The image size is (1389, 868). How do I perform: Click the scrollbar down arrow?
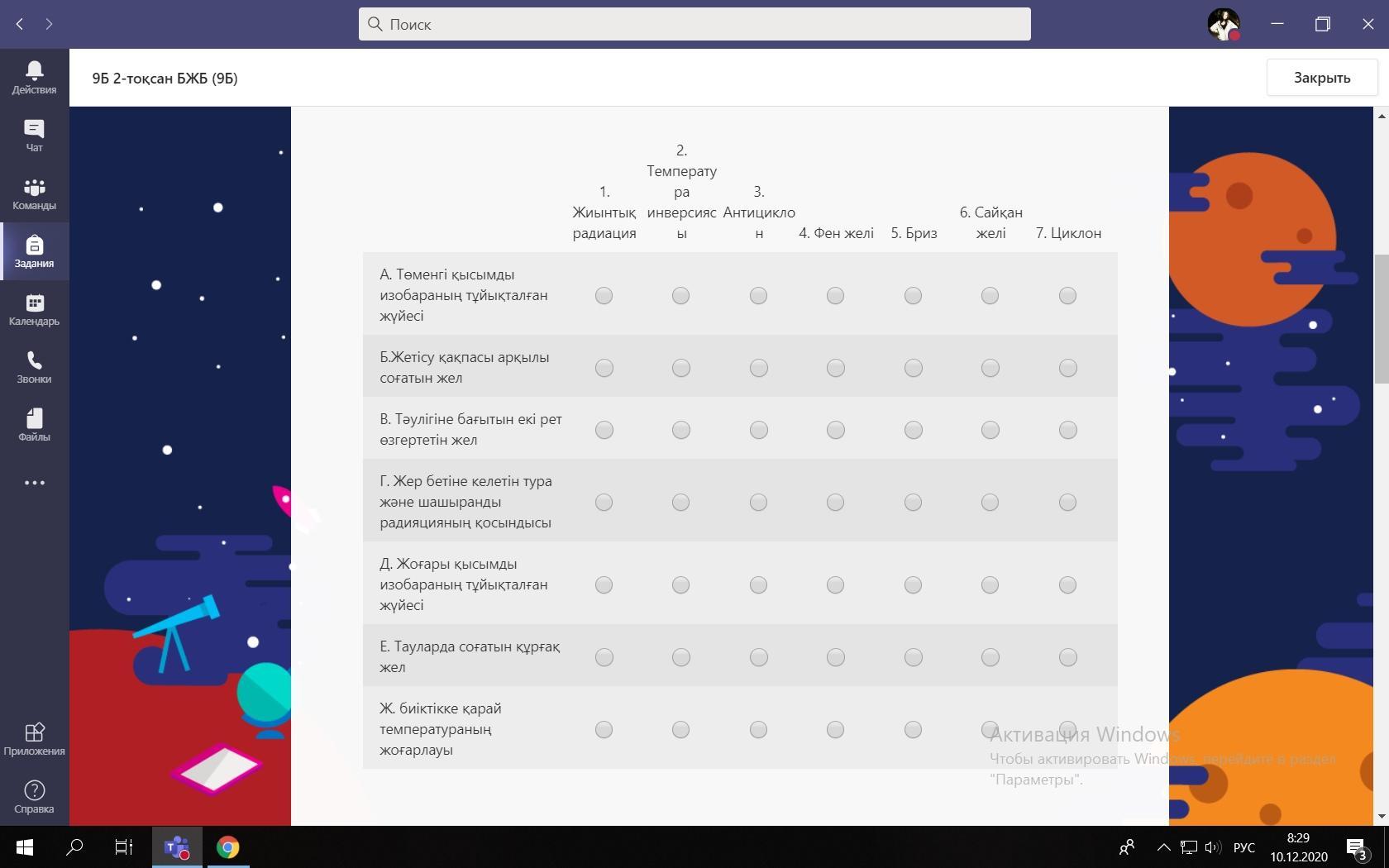click(x=1381, y=817)
